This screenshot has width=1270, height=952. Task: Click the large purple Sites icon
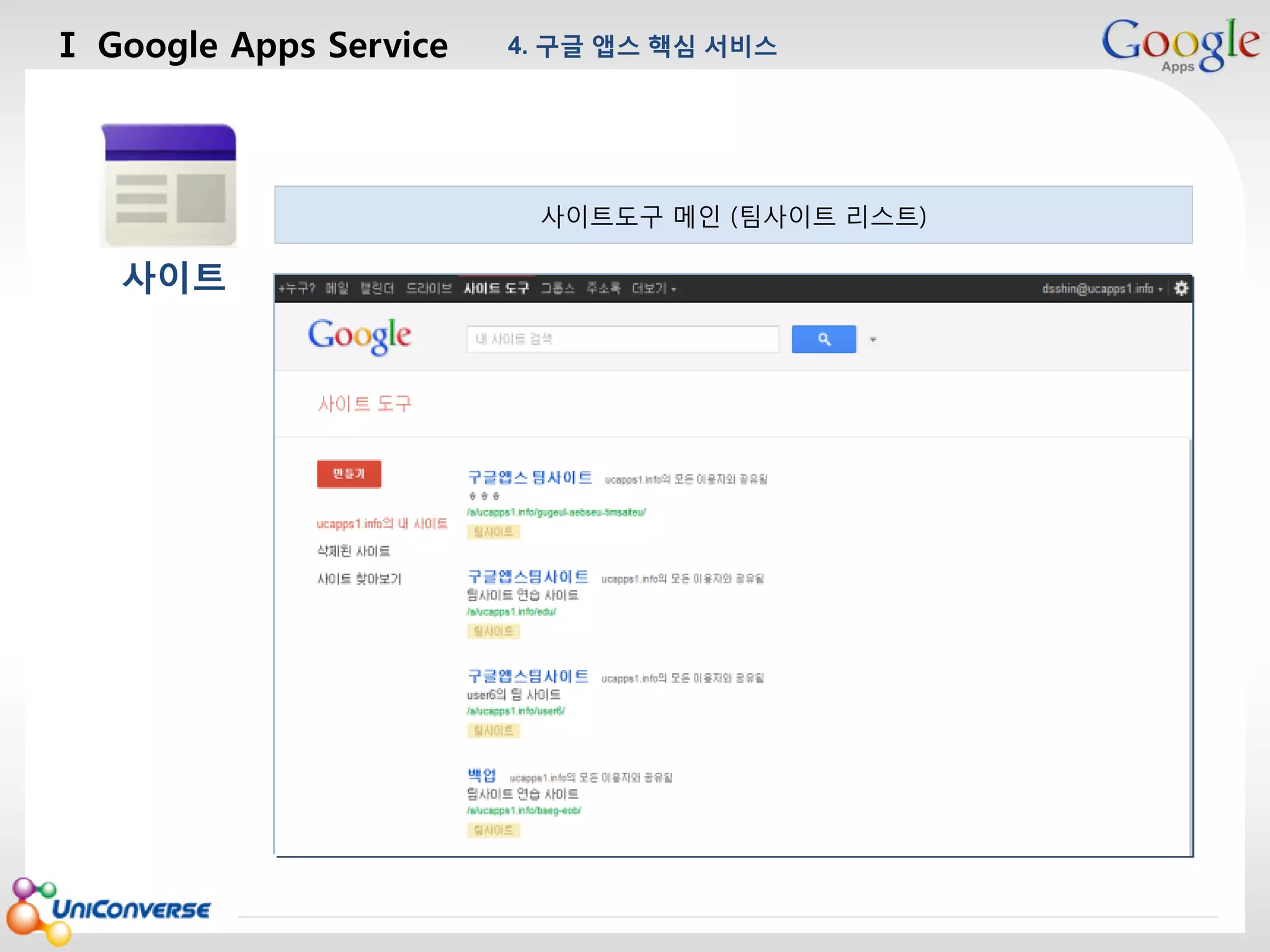(169, 185)
